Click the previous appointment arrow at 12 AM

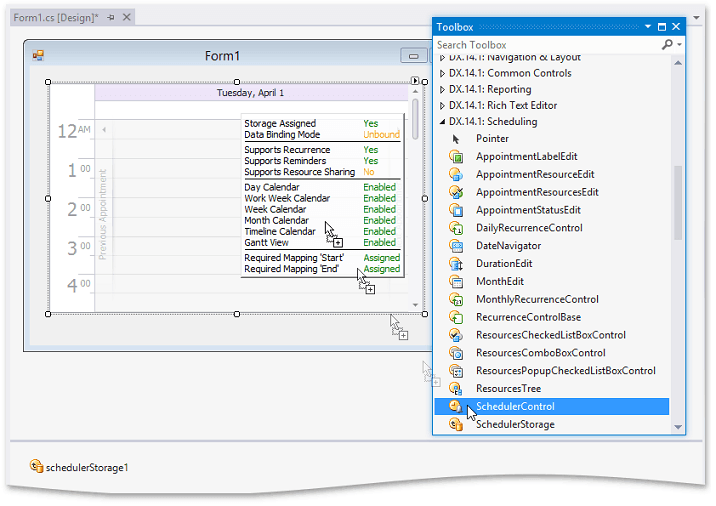pyautogui.click(x=104, y=130)
